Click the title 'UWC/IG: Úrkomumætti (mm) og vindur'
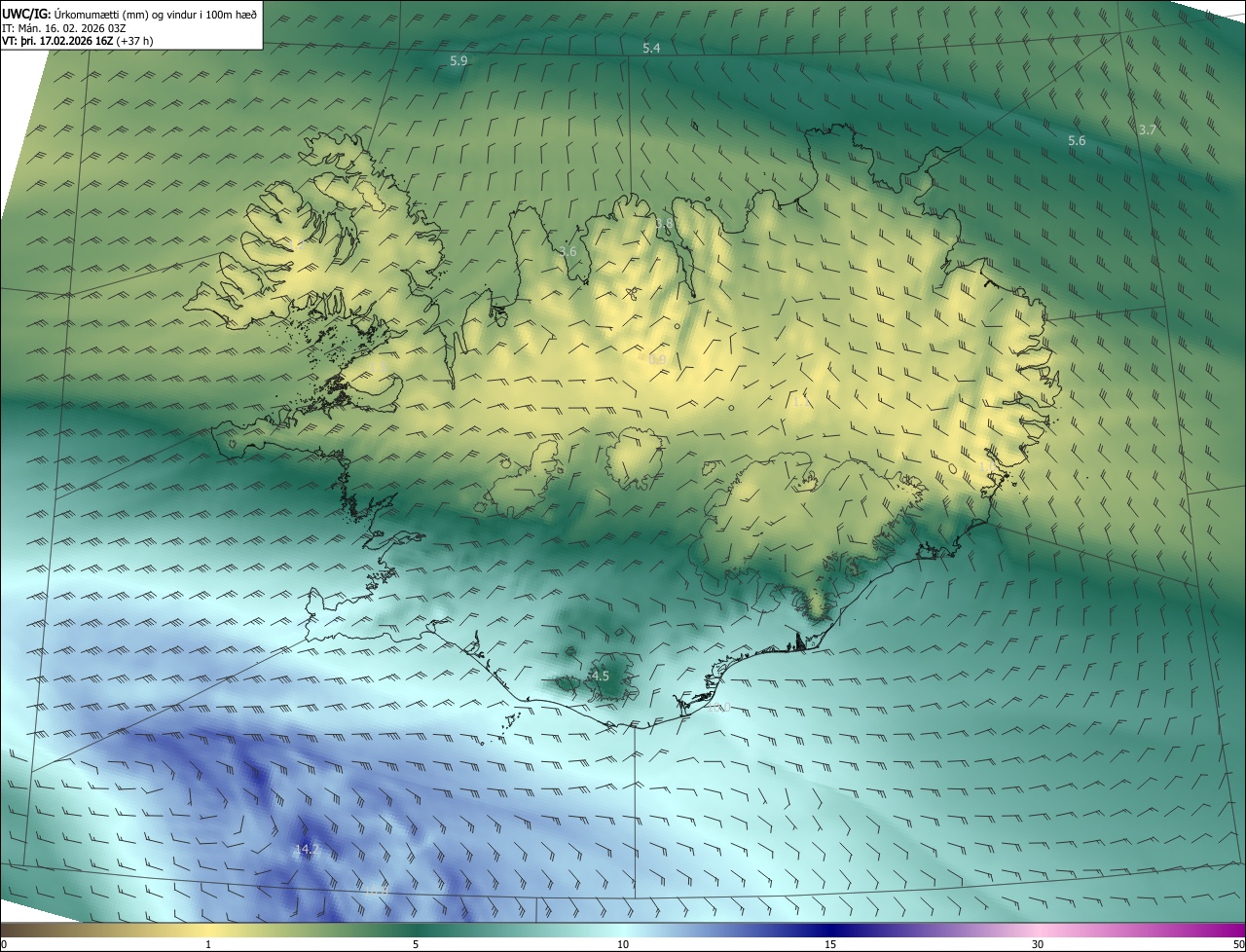The width and height of the screenshot is (1246, 952). tap(129, 14)
